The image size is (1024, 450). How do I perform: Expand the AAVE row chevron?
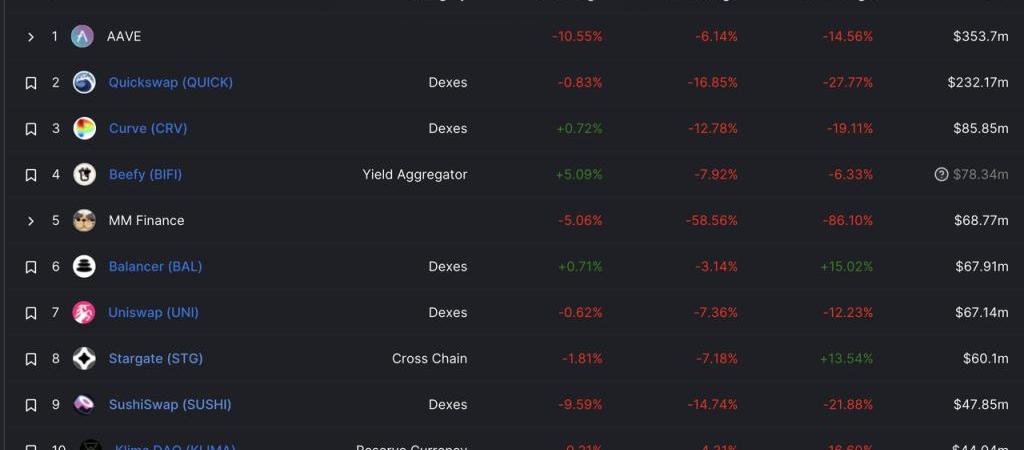click(x=31, y=37)
